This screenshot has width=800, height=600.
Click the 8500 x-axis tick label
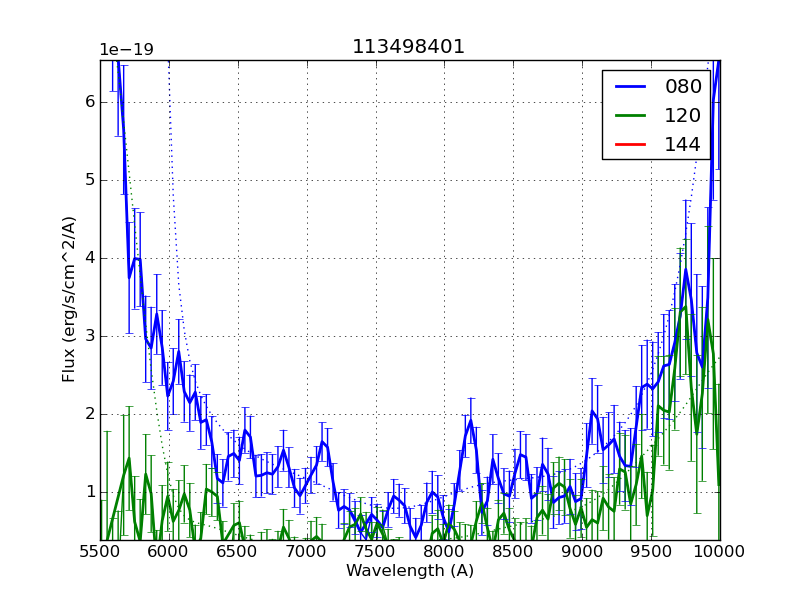[x=514, y=552]
